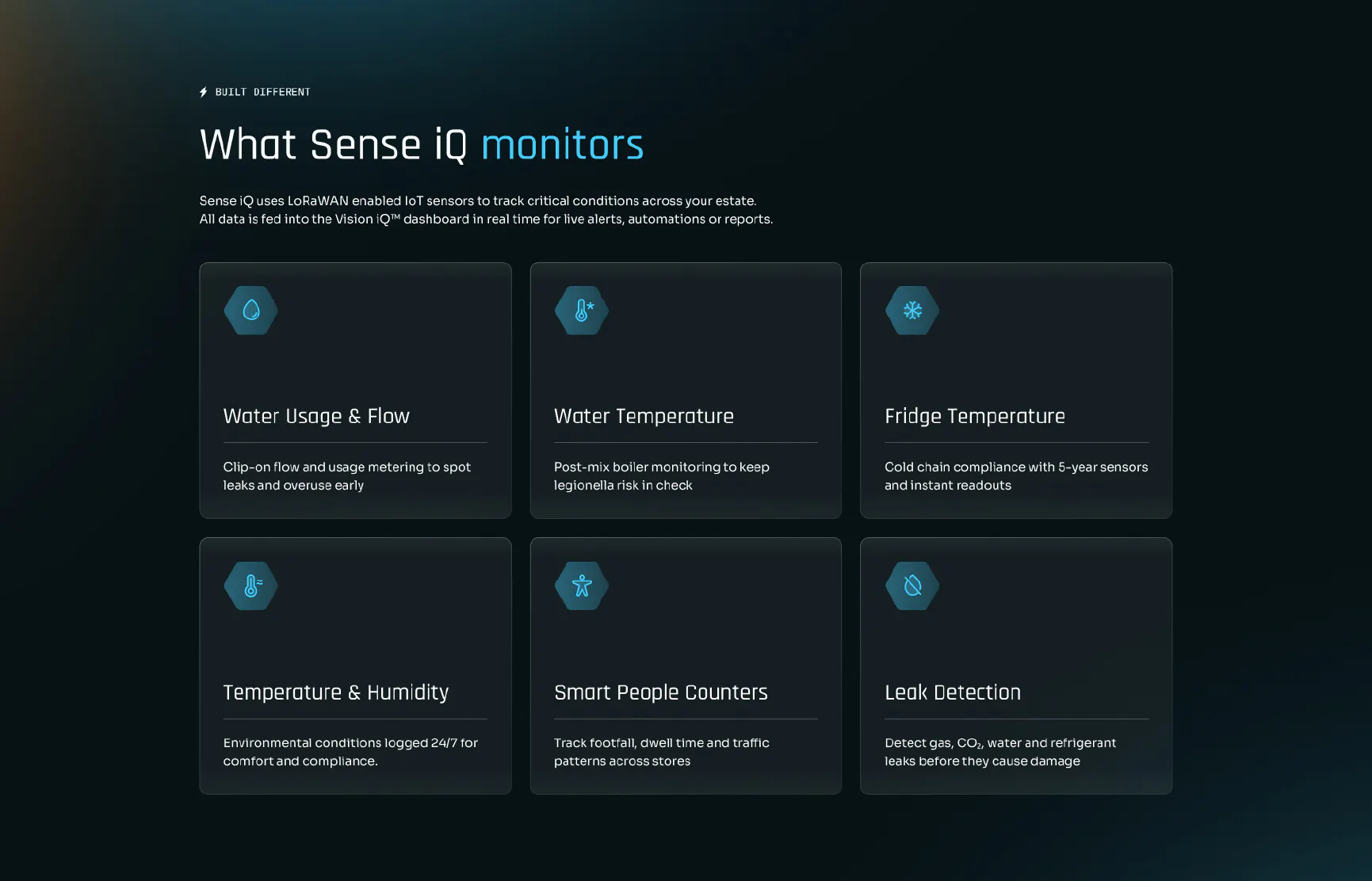Select the text about Vision iQ dashboard
Image resolution: width=1372 pixels, height=881 pixels.
pyautogui.click(x=486, y=219)
